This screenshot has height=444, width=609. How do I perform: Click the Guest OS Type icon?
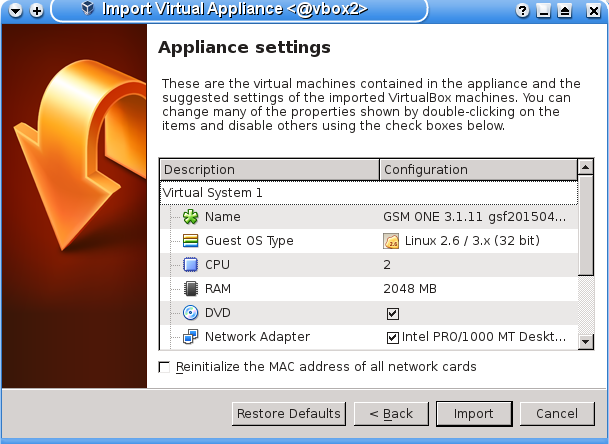[x=190, y=240]
